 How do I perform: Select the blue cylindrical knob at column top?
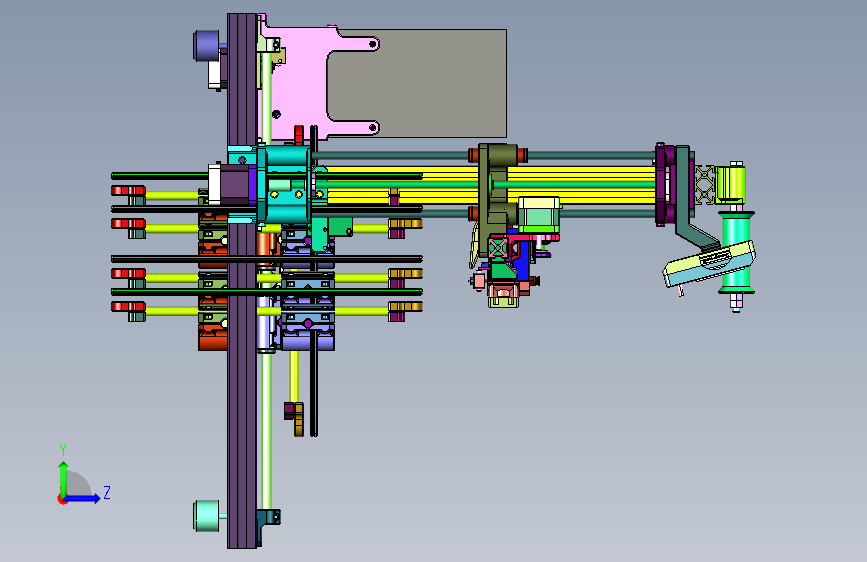click(x=205, y=45)
